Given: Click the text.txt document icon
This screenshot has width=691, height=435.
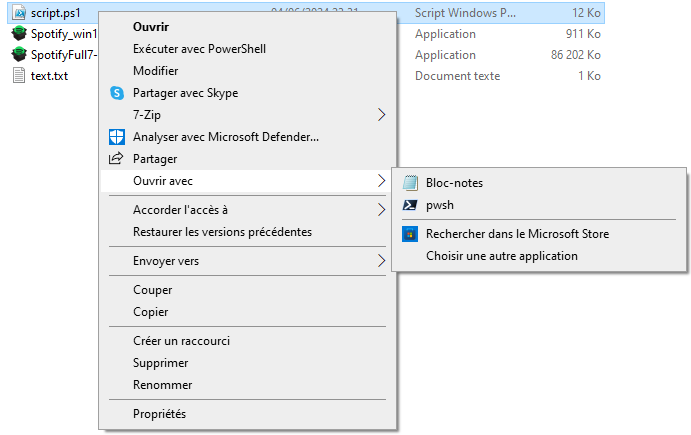Looking at the screenshot, I should tap(18, 76).
